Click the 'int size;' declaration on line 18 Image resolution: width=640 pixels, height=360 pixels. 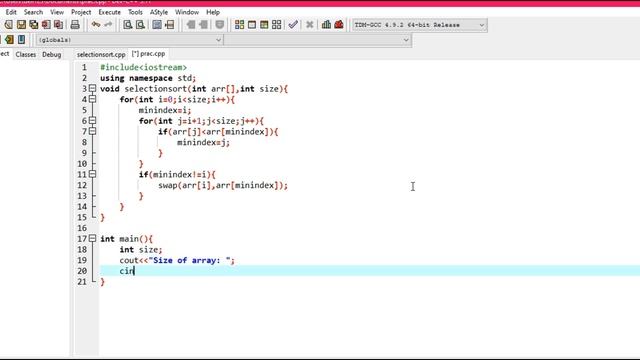pyautogui.click(x=141, y=250)
